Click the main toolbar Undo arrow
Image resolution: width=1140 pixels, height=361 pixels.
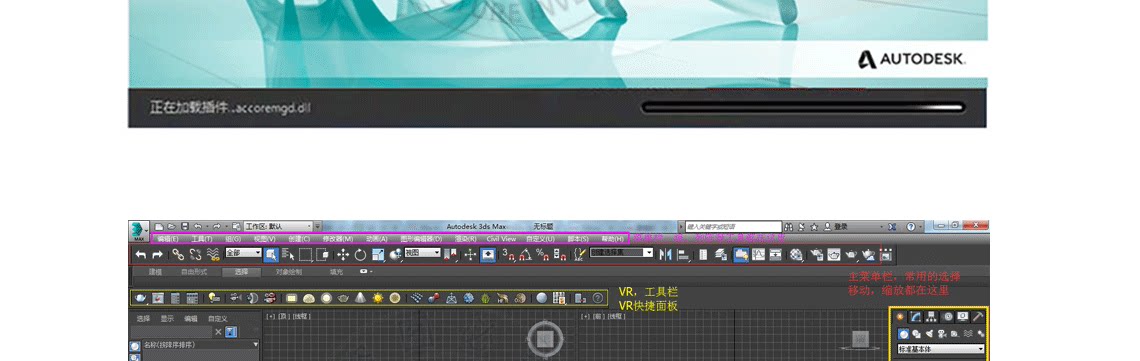[x=140, y=254]
